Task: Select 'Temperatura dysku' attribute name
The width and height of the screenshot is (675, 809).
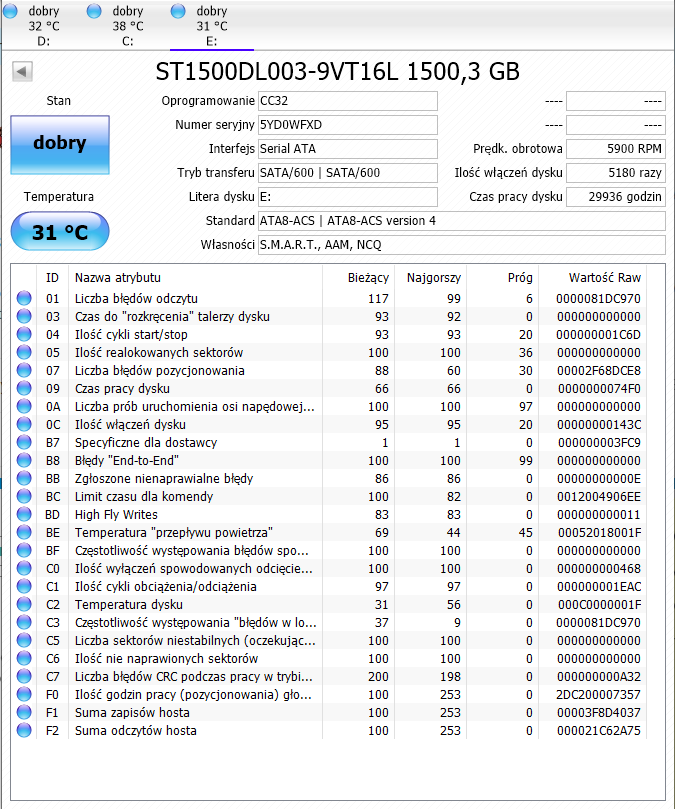Action: (x=128, y=605)
